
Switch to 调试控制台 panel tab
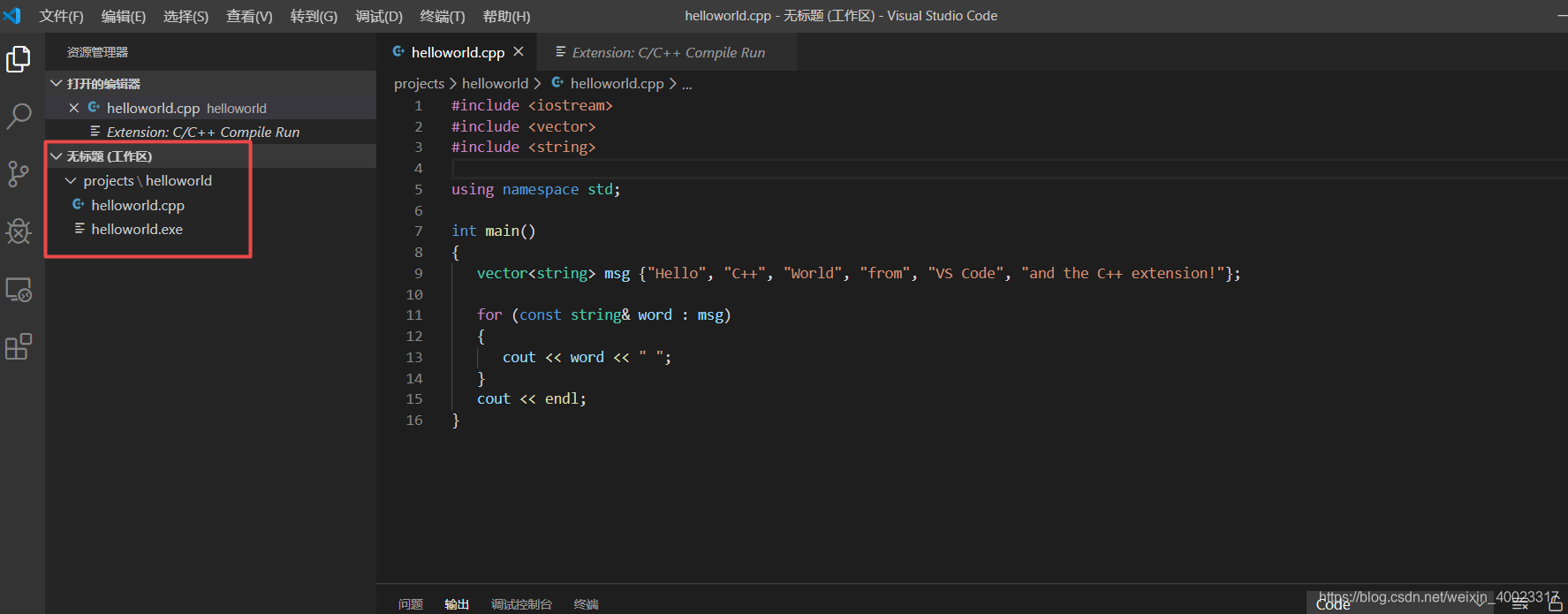(521, 604)
